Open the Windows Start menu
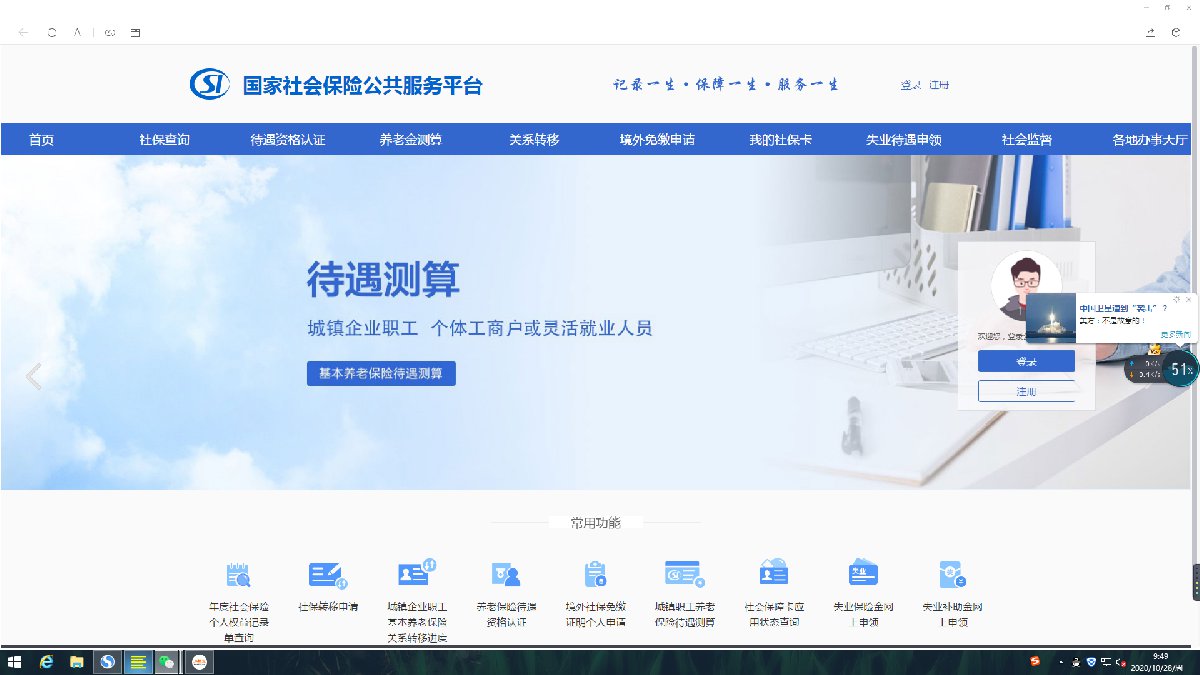 [15, 662]
